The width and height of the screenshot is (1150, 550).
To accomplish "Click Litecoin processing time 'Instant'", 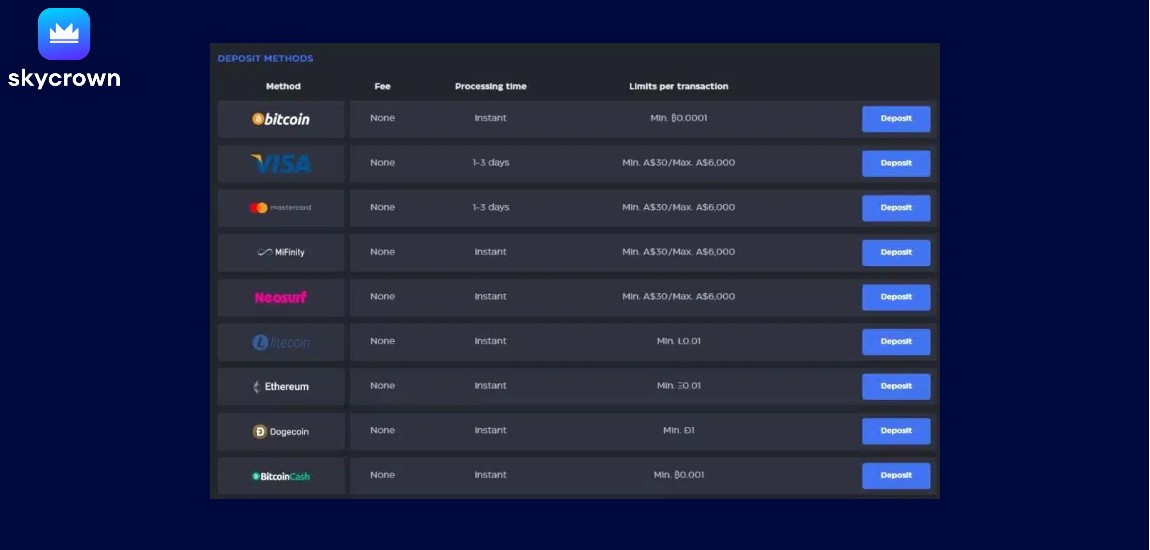I will [x=491, y=341].
